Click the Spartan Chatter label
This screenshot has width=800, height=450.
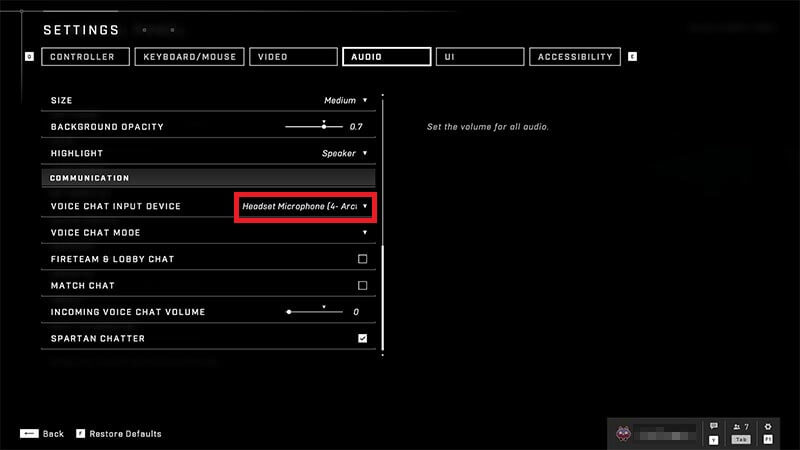(x=97, y=338)
